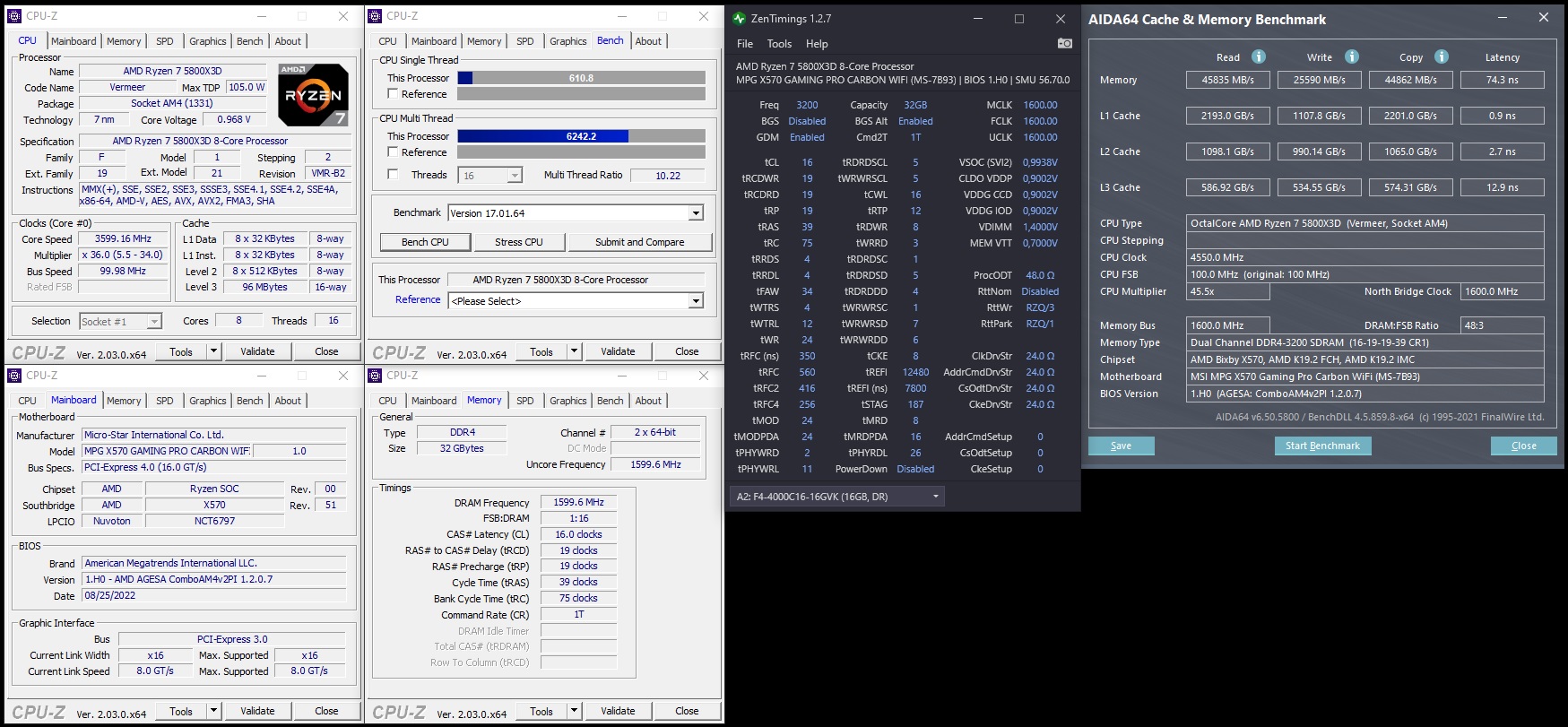Click Start Benchmark in AIDA64
Viewport: 1568px width, 727px height.
1323,446
